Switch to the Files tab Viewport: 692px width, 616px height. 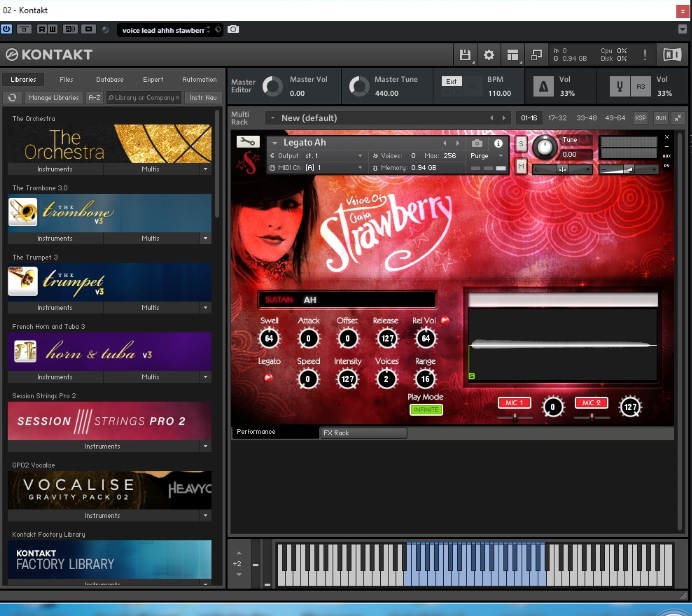(66, 79)
